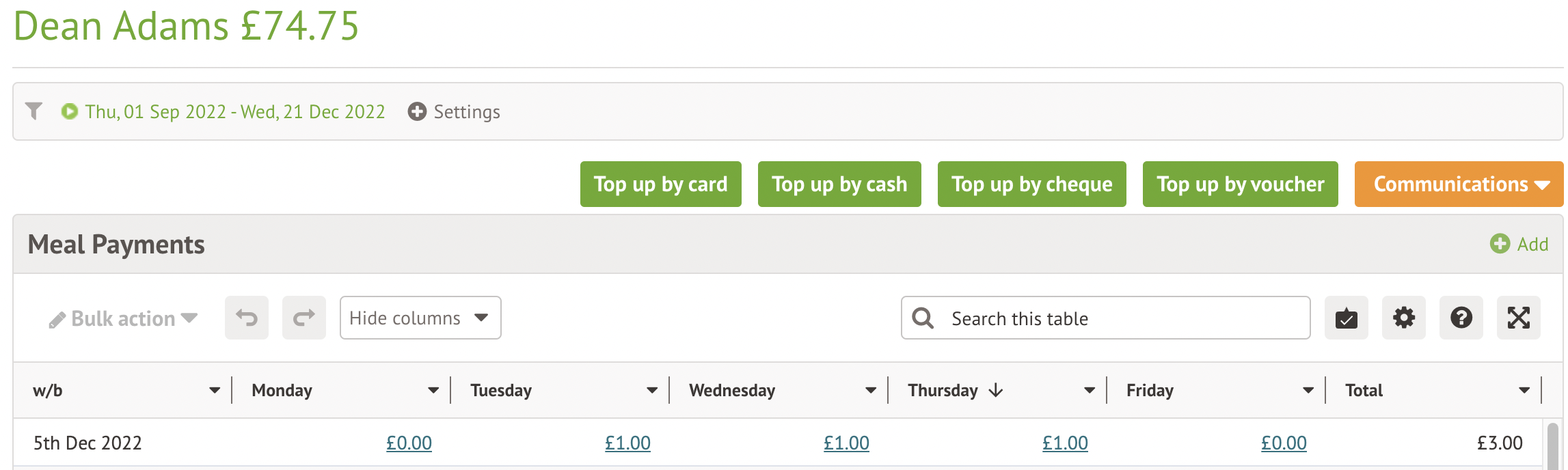
Task: Expand the Settings filter option
Action: coord(455,111)
